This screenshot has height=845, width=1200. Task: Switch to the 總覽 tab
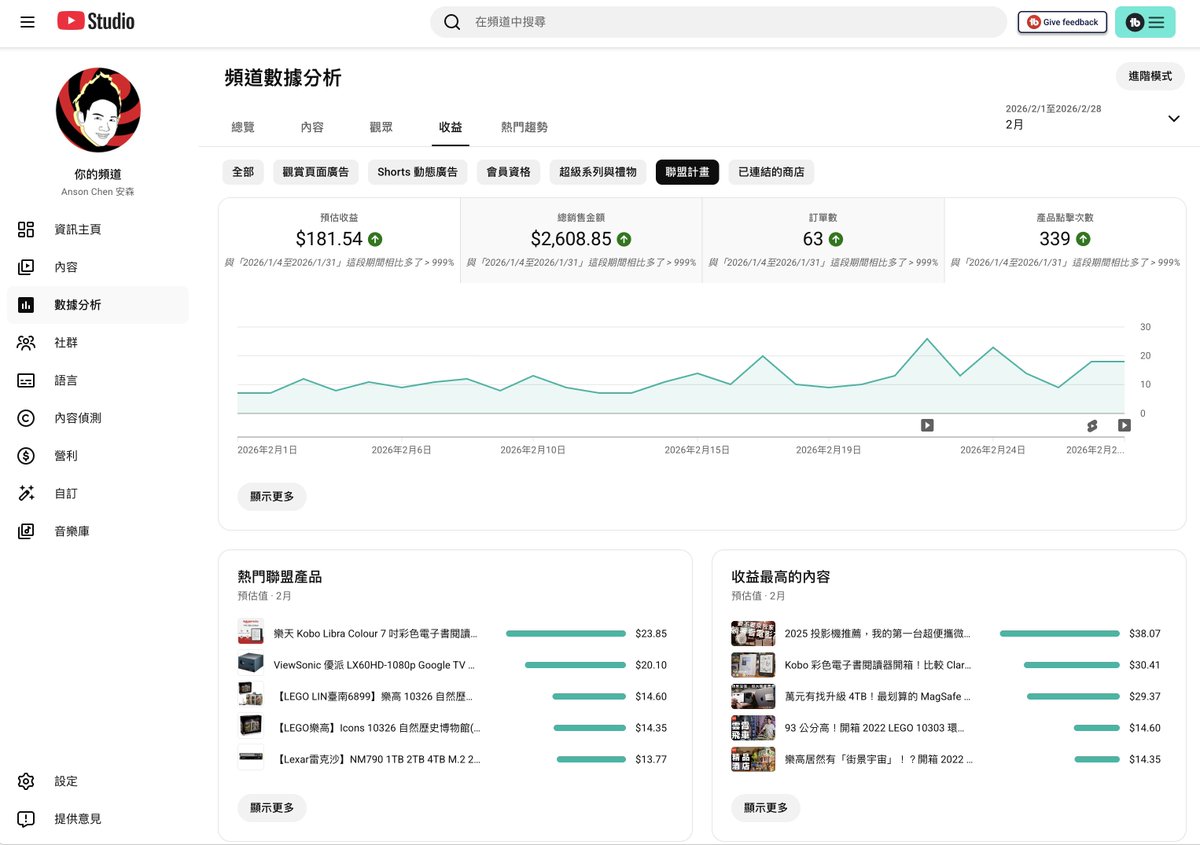243,128
